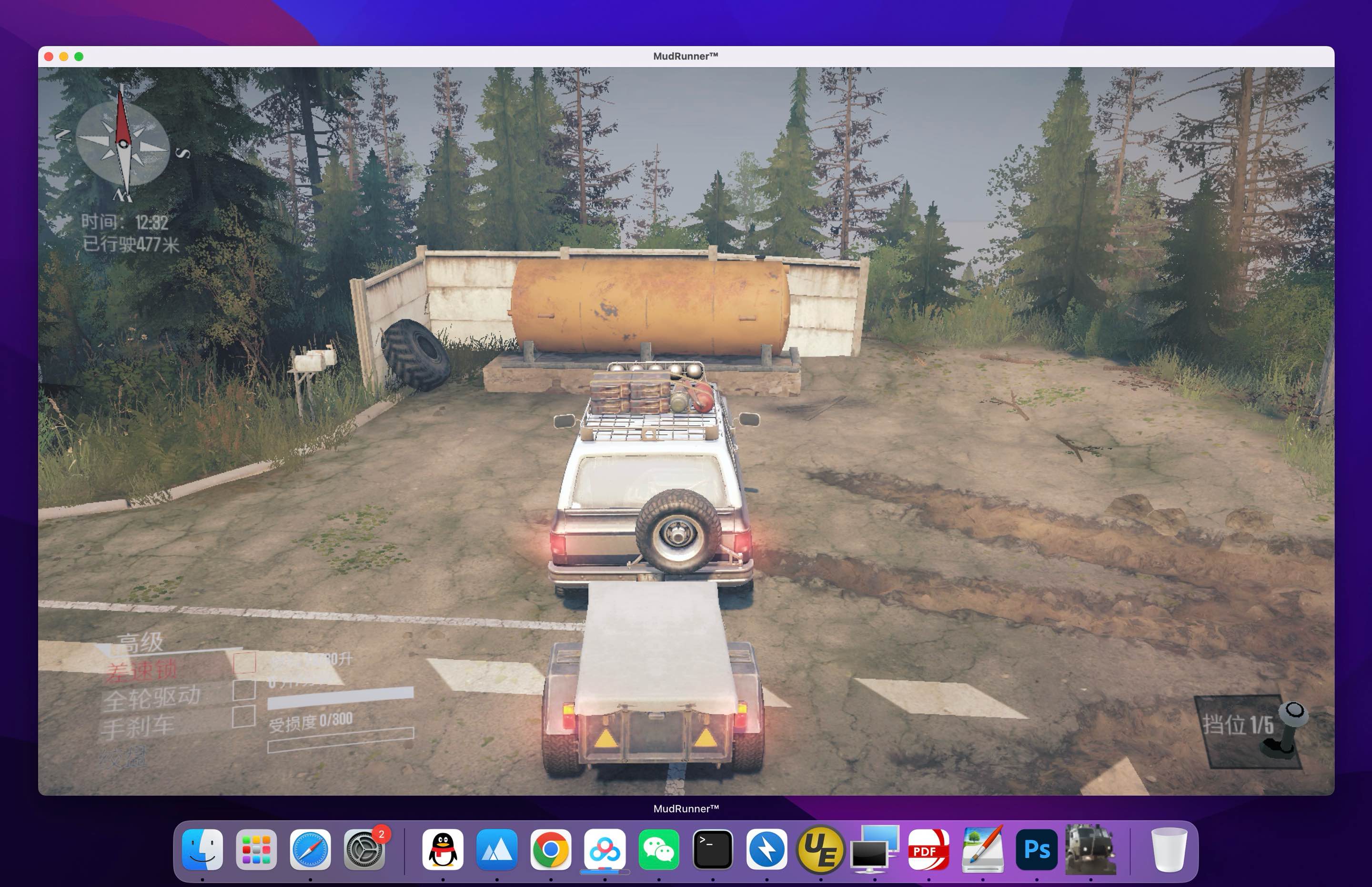Open the dual-monitor display app icon
This screenshot has width=1372, height=887.
[x=875, y=849]
